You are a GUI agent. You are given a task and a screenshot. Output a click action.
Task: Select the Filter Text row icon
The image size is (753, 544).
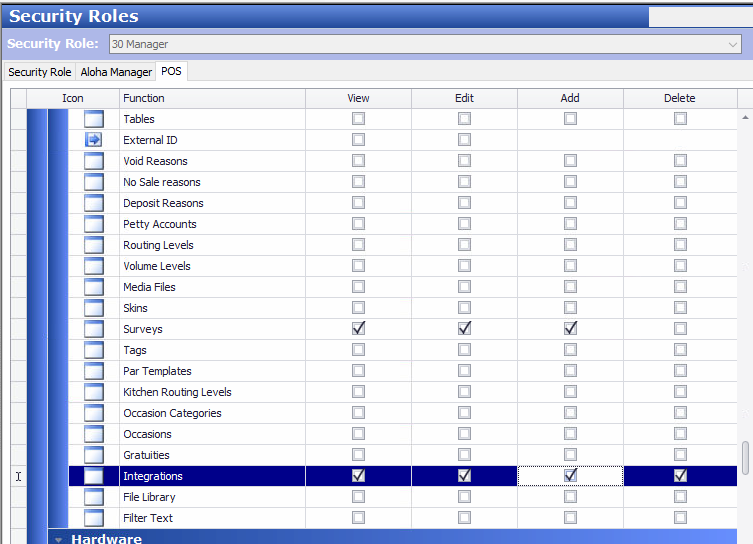[94, 518]
